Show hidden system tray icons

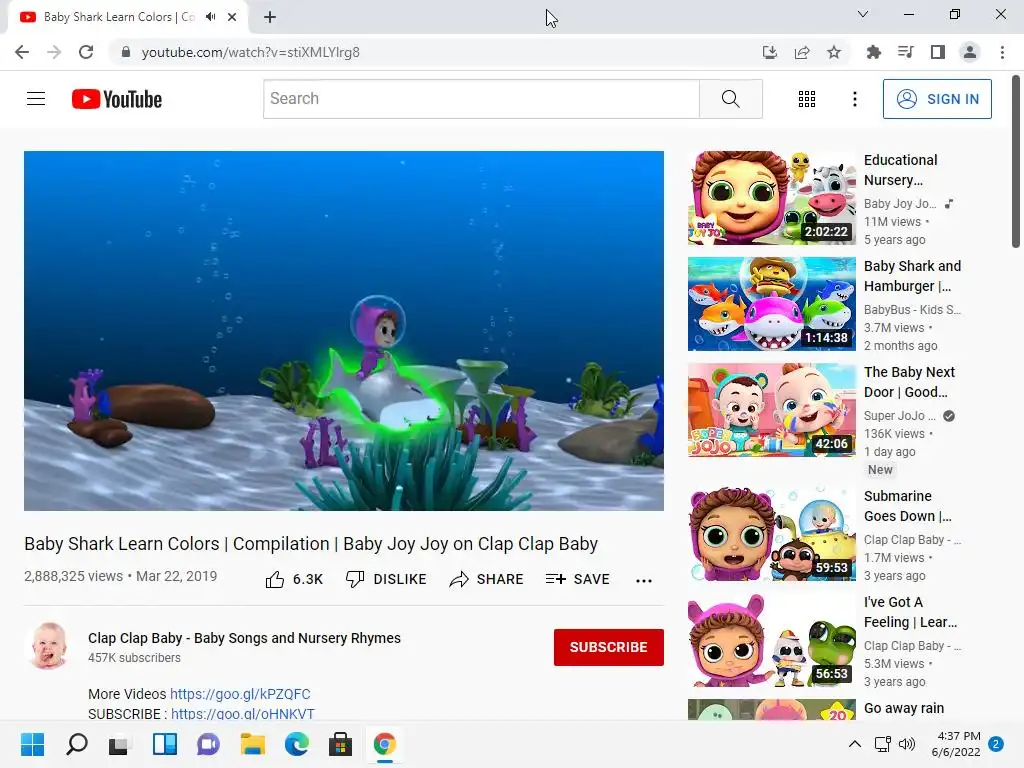coord(854,744)
